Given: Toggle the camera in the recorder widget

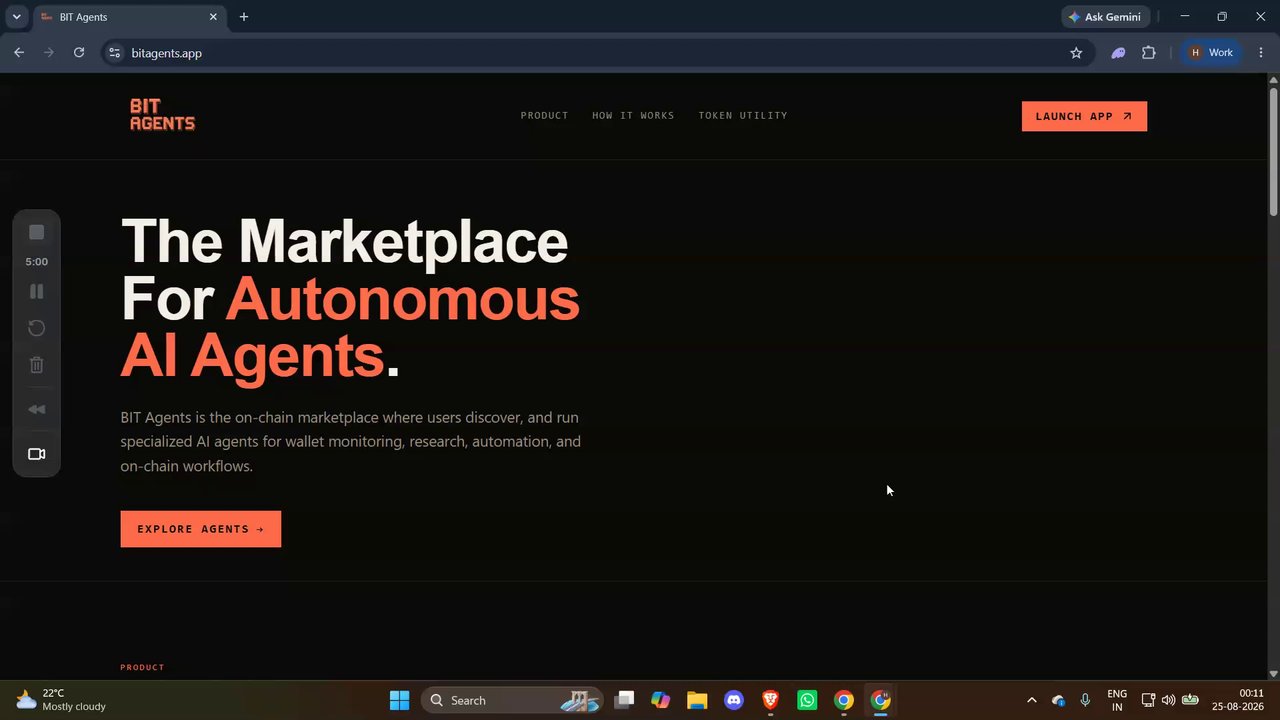Looking at the screenshot, I should (37, 454).
